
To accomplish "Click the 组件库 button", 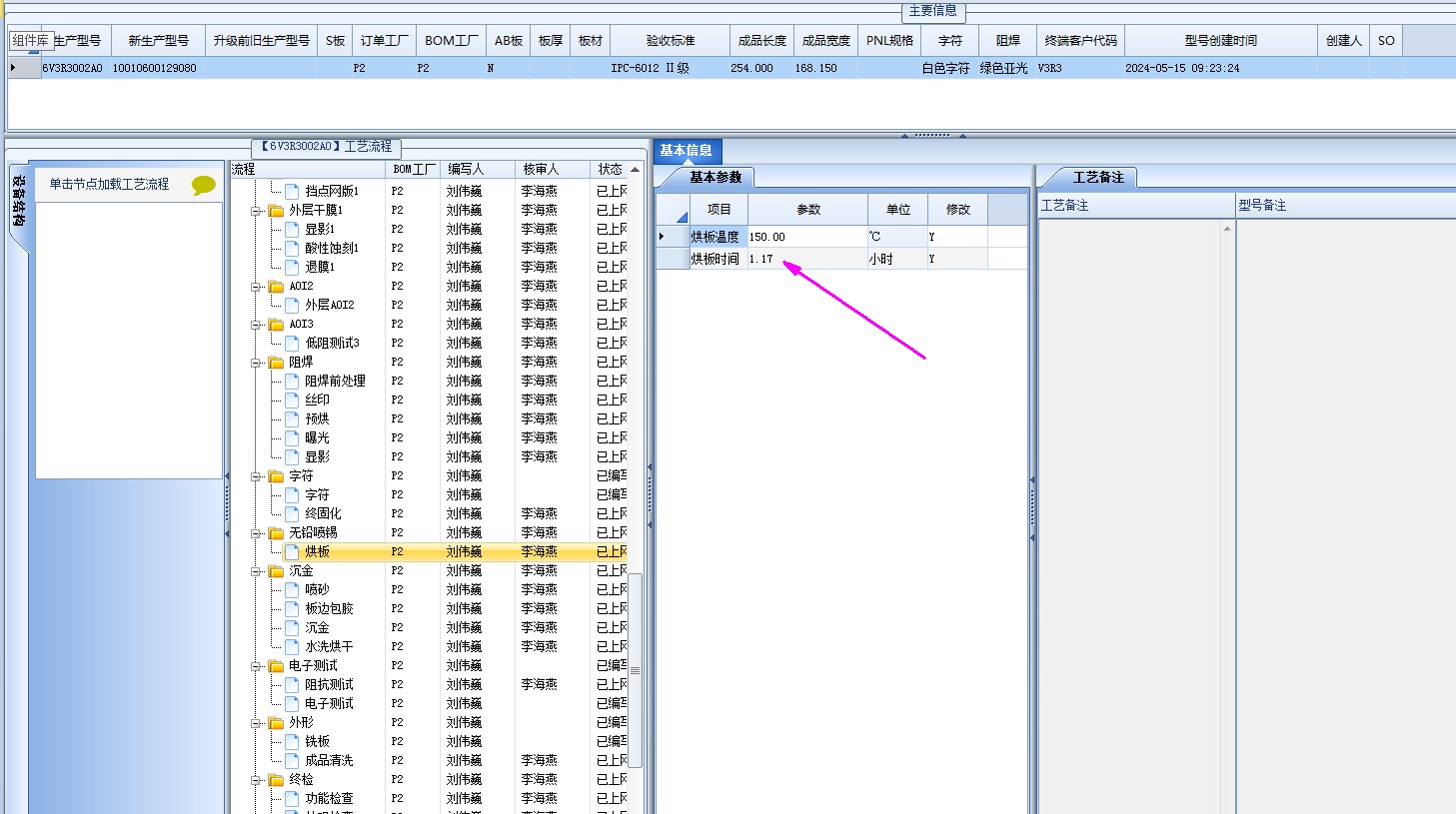I will [31, 41].
